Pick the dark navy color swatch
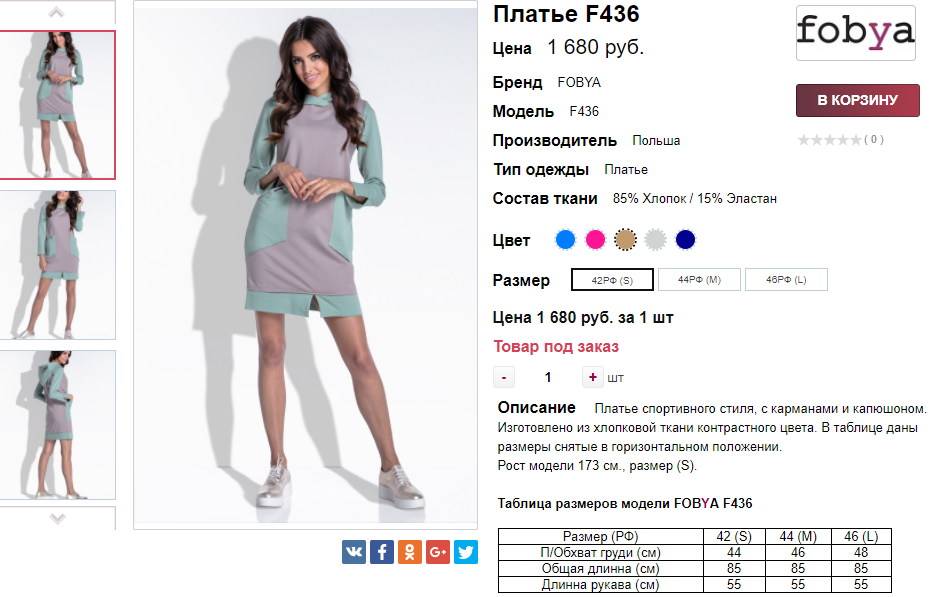This screenshot has height=597, width=948. tap(685, 240)
